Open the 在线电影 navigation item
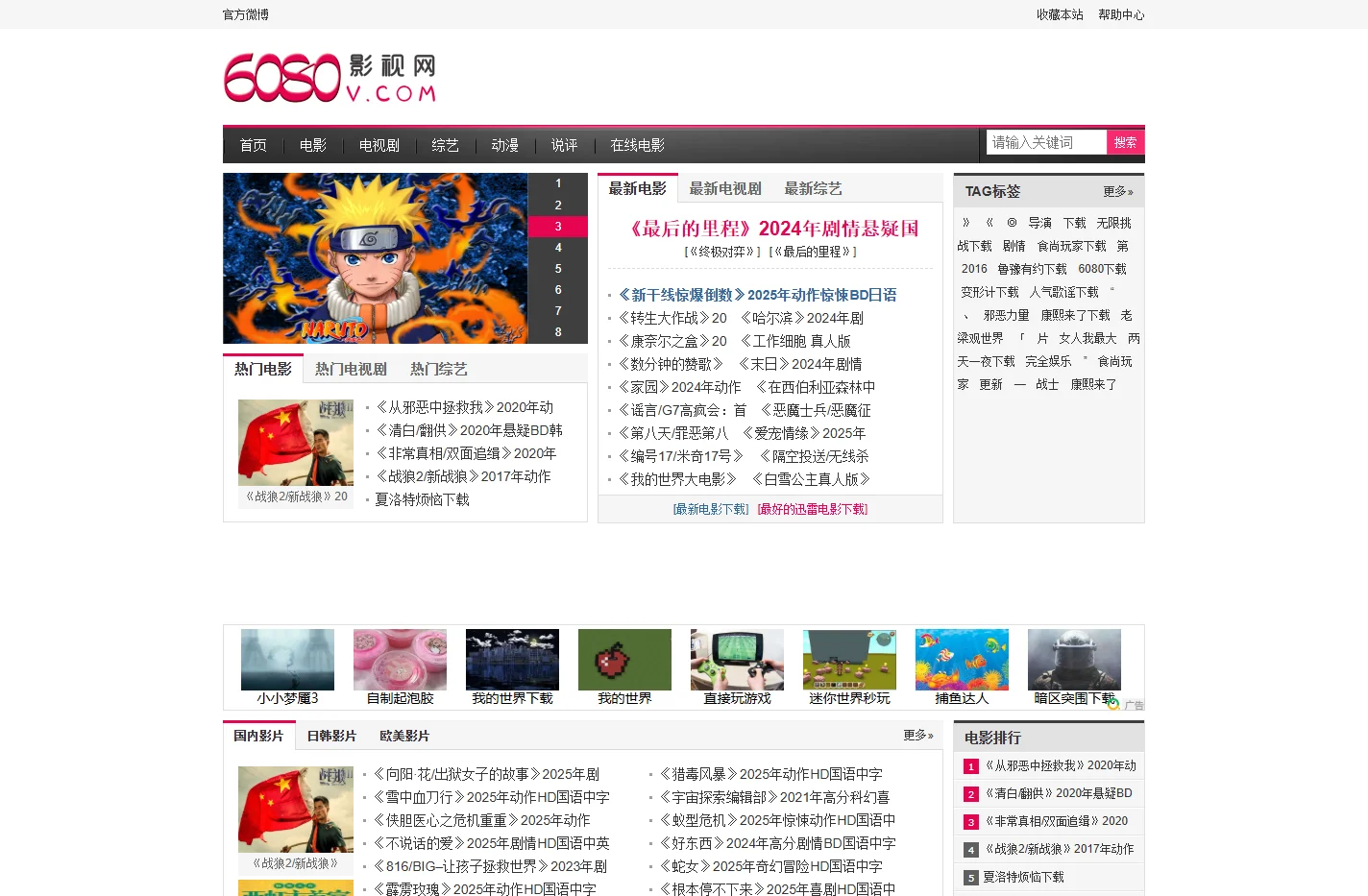The height and width of the screenshot is (896, 1368). tap(638, 145)
